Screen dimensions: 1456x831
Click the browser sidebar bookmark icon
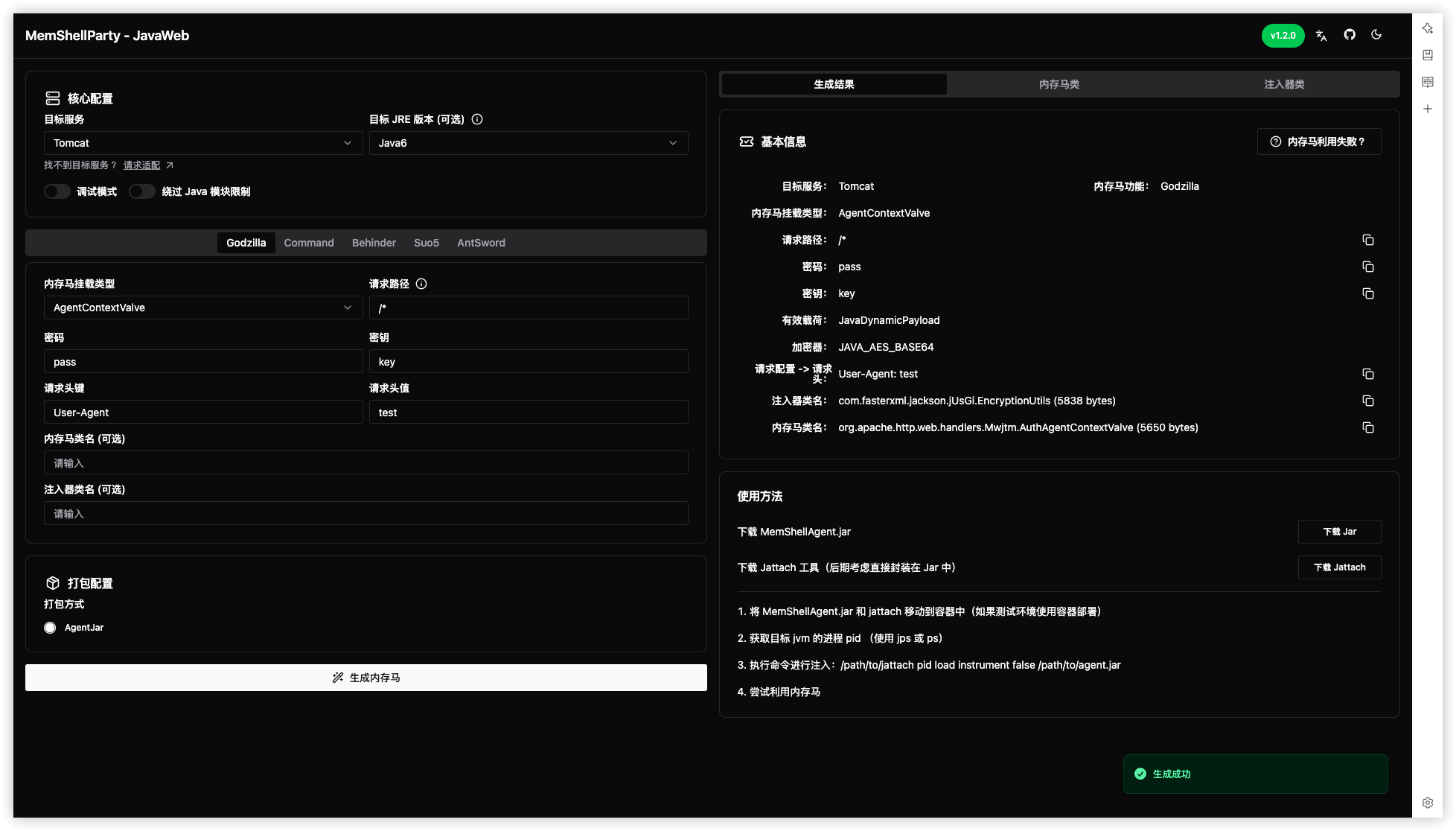1428,55
